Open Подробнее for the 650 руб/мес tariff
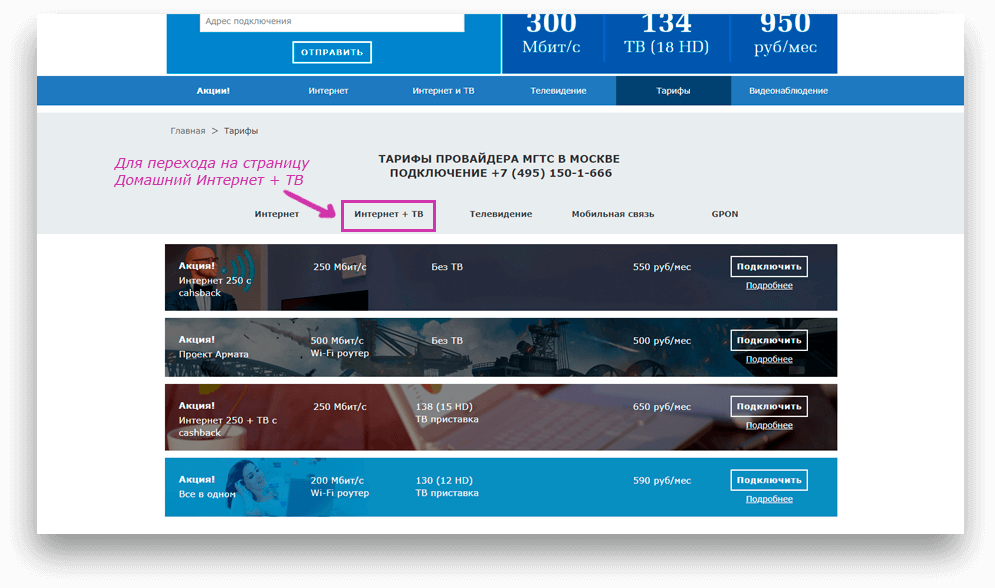The height and width of the screenshot is (588, 995). pos(769,425)
